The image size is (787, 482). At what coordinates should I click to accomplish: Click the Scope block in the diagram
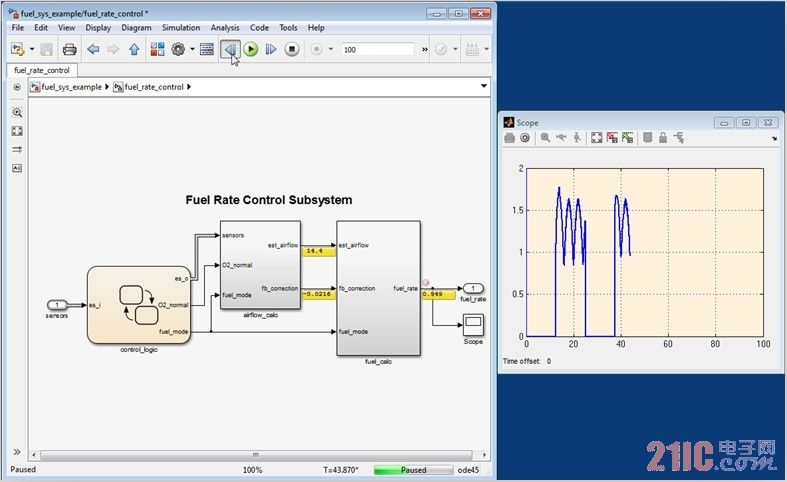coord(473,325)
